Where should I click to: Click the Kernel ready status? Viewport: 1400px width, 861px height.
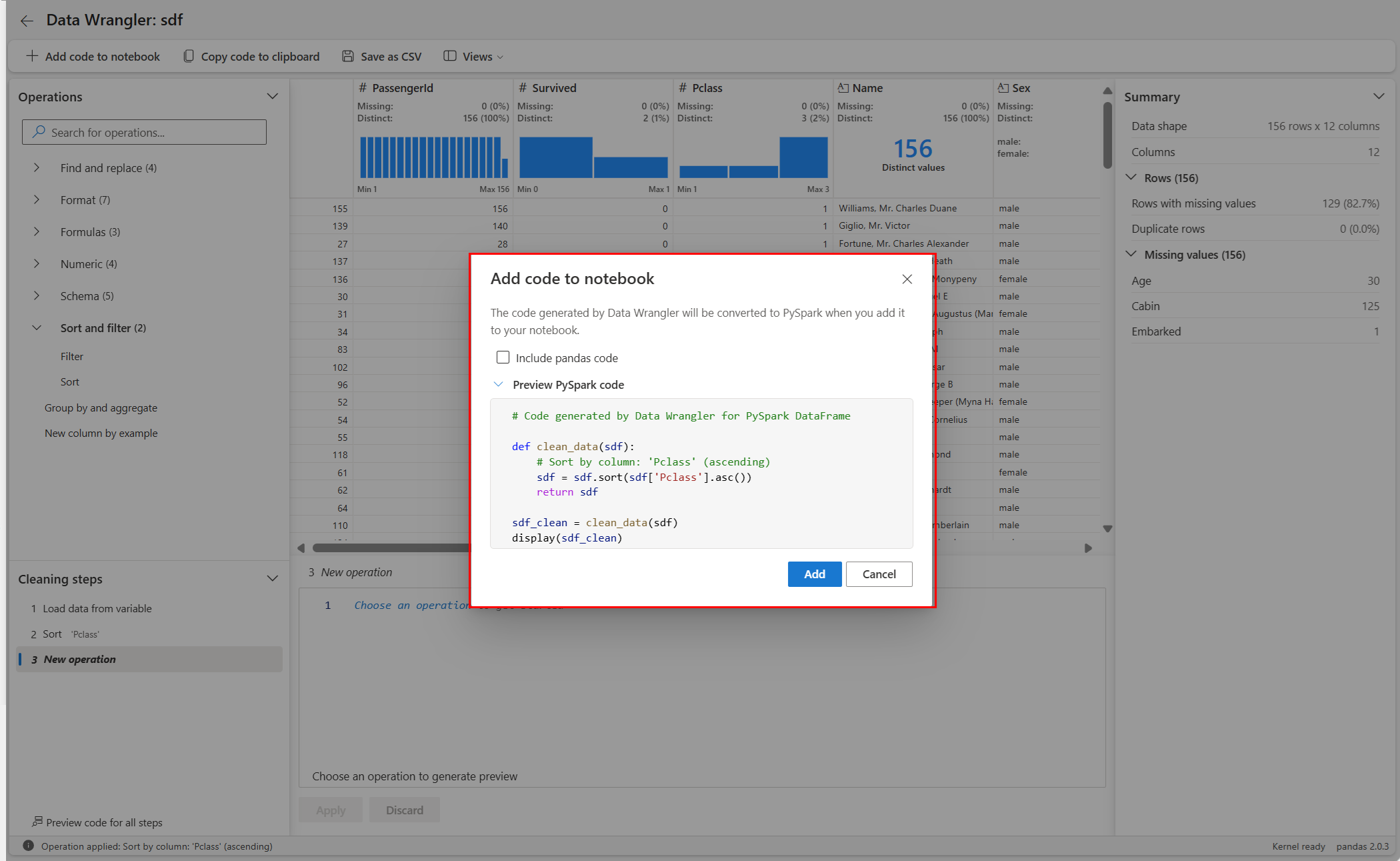click(x=1298, y=846)
